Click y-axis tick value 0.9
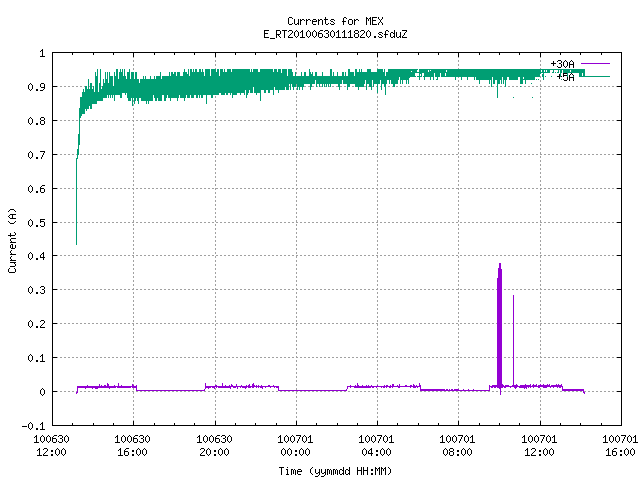640x480 pixels. pos(36,87)
